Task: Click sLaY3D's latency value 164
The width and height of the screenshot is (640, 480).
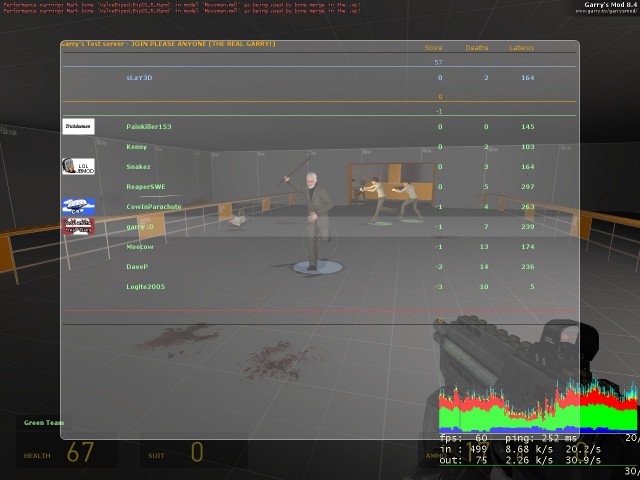Action: [527, 78]
